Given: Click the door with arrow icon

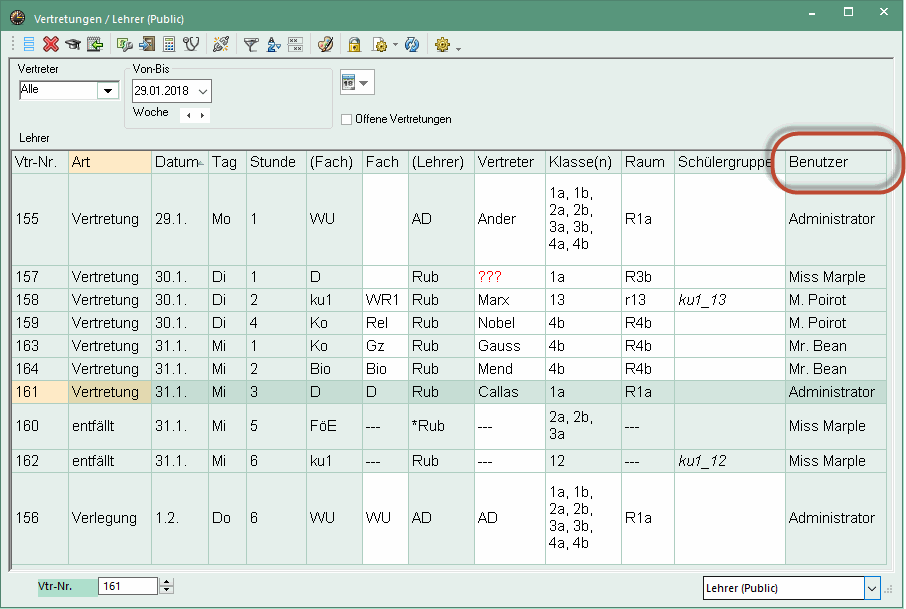Looking at the screenshot, I should point(147,44).
